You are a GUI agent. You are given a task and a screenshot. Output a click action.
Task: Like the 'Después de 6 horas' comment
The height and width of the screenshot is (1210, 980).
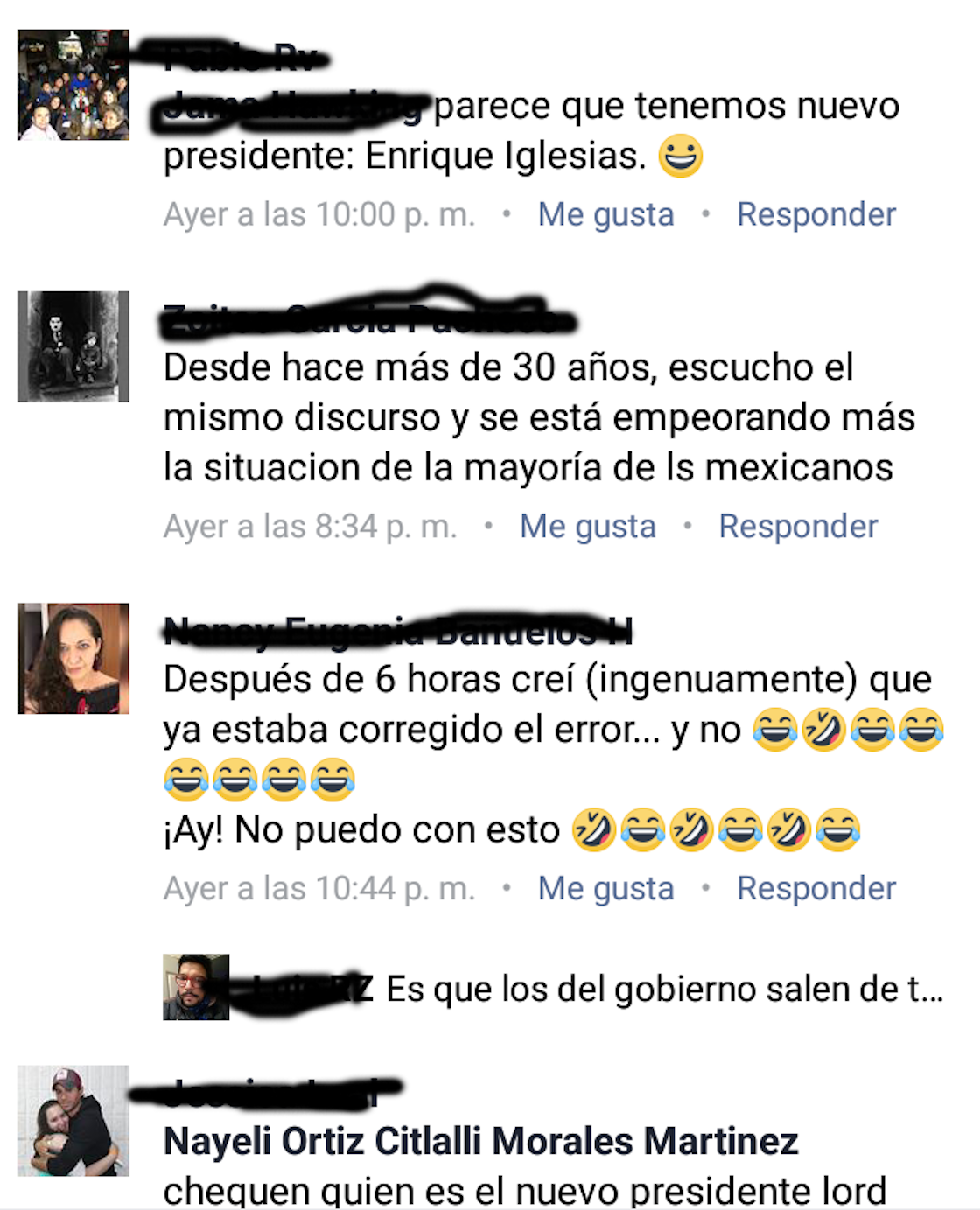point(606,889)
